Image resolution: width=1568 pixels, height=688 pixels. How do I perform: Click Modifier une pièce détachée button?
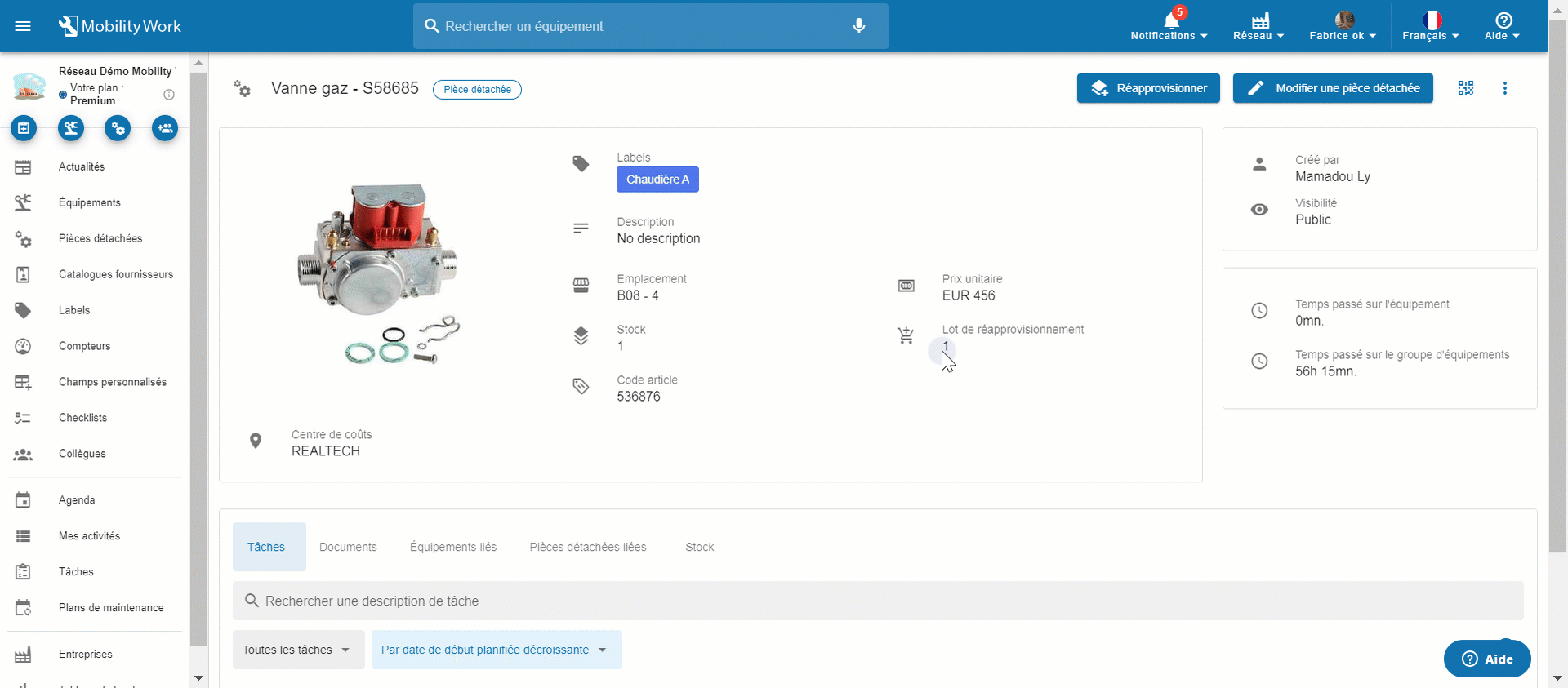[x=1332, y=88]
